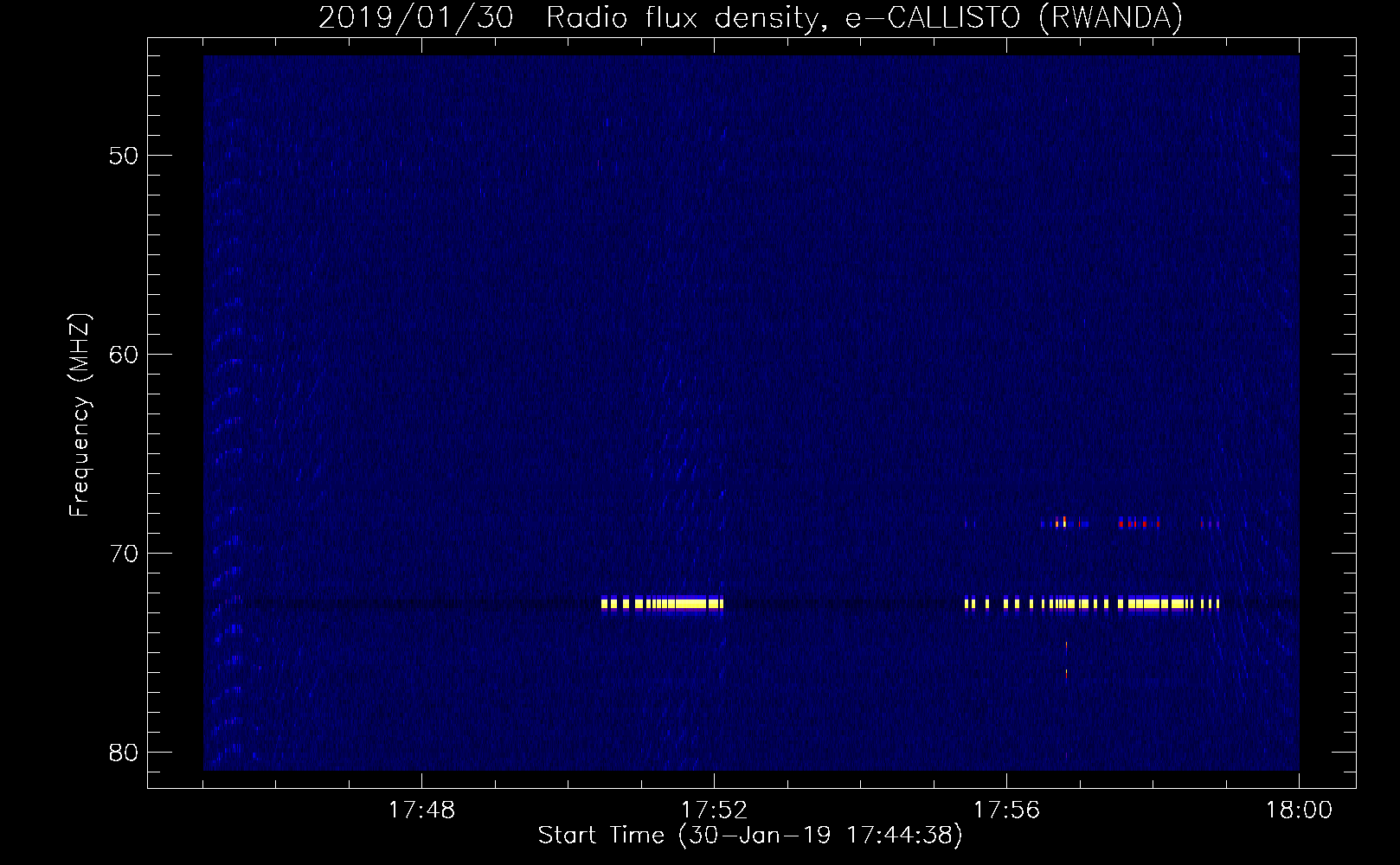Click the red-blue signal dashes near 68 MHz
This screenshot has width=1400, height=865.
coord(1092,522)
